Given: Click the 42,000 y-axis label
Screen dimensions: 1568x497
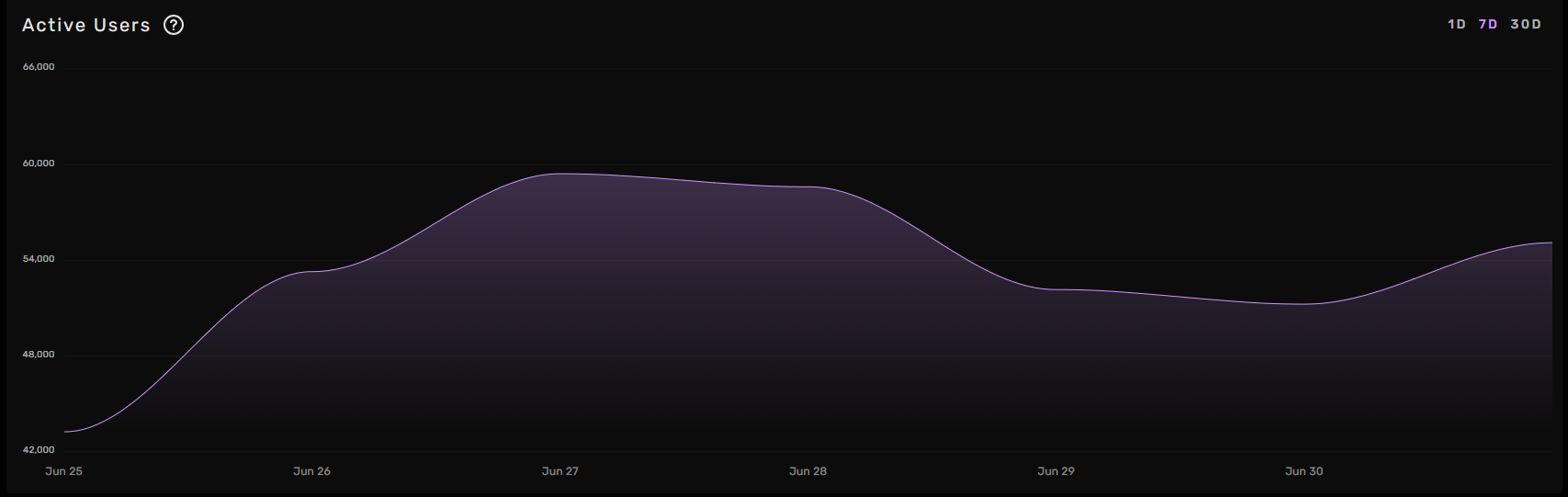Looking at the screenshot, I should 39,450.
